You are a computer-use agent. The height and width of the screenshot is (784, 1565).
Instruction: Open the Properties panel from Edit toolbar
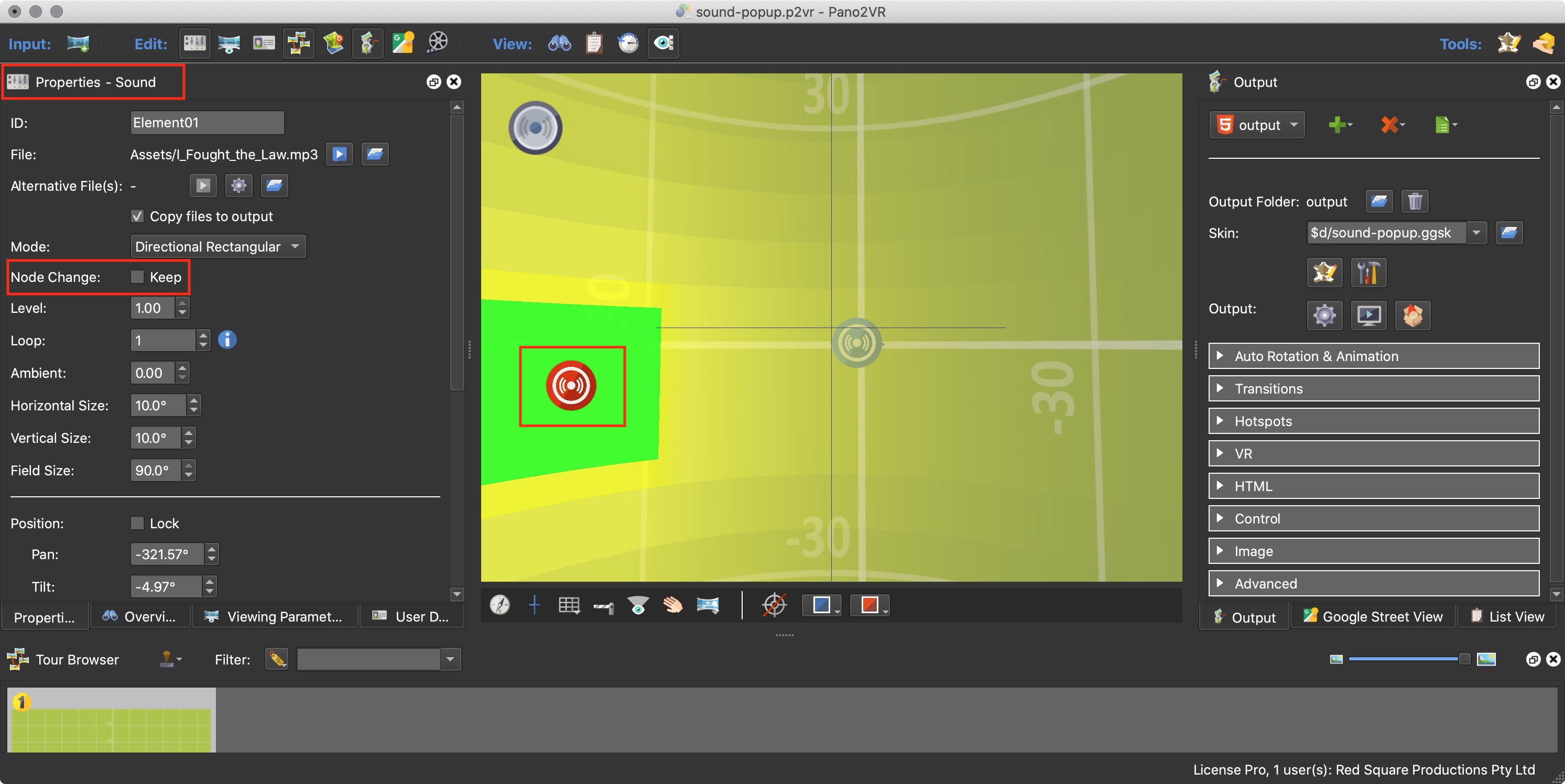195,43
